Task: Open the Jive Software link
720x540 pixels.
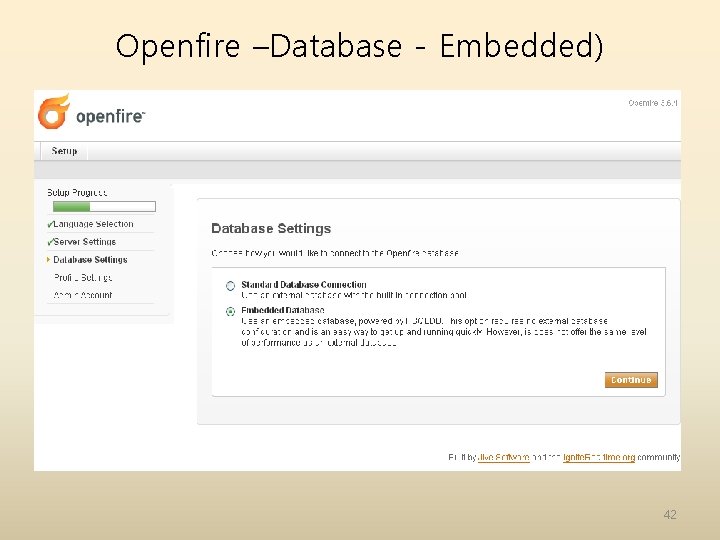Action: point(503,457)
